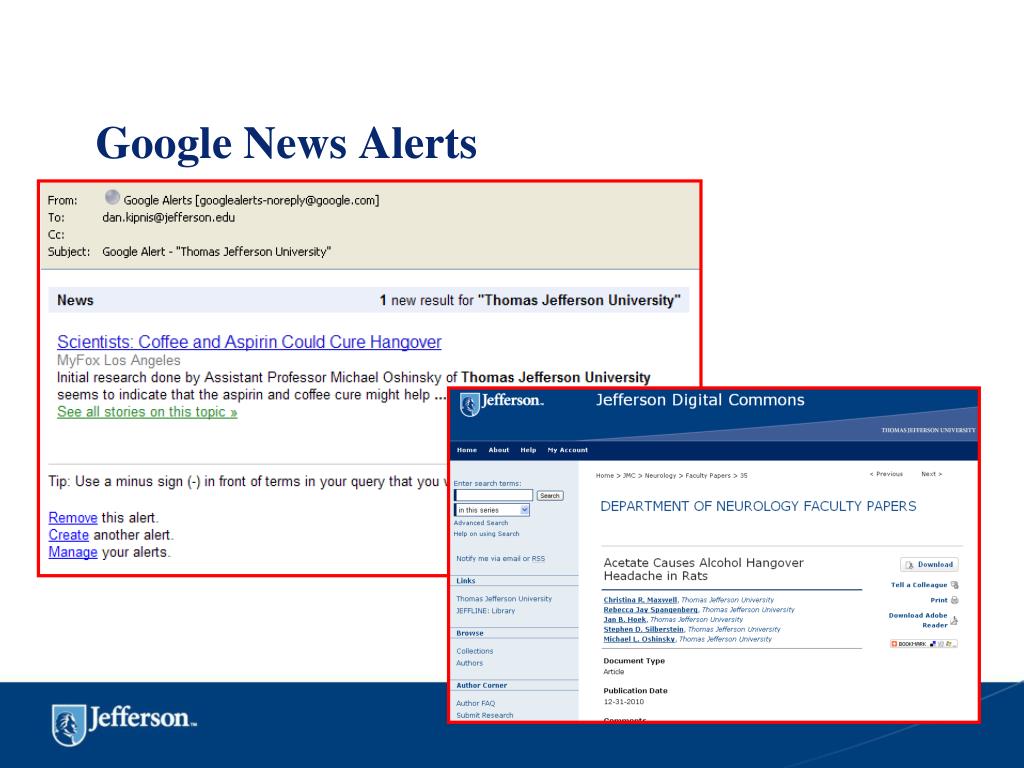Open the JEFFLINE: Library link
The height and width of the screenshot is (768, 1024).
(x=485, y=611)
